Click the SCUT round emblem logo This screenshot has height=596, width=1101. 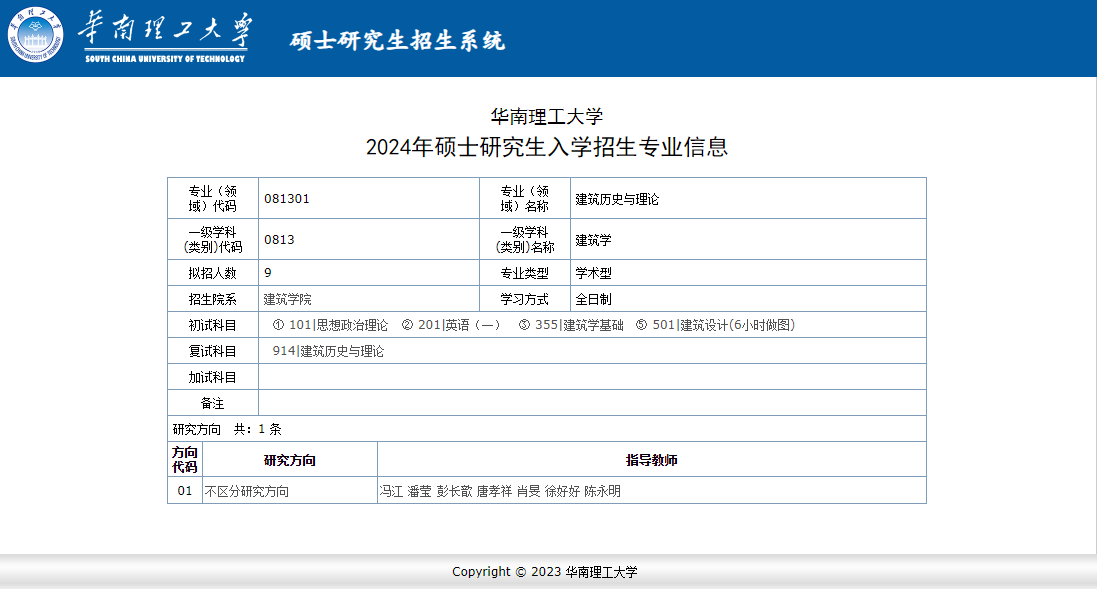point(35,35)
